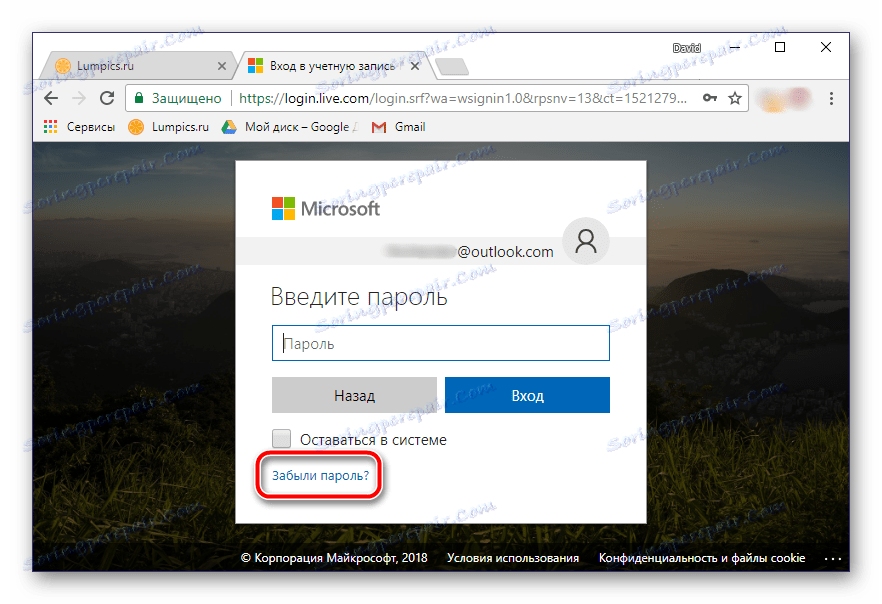
Task: Open Конфиденциальность и файлы cookie link
Action: [x=701, y=558]
